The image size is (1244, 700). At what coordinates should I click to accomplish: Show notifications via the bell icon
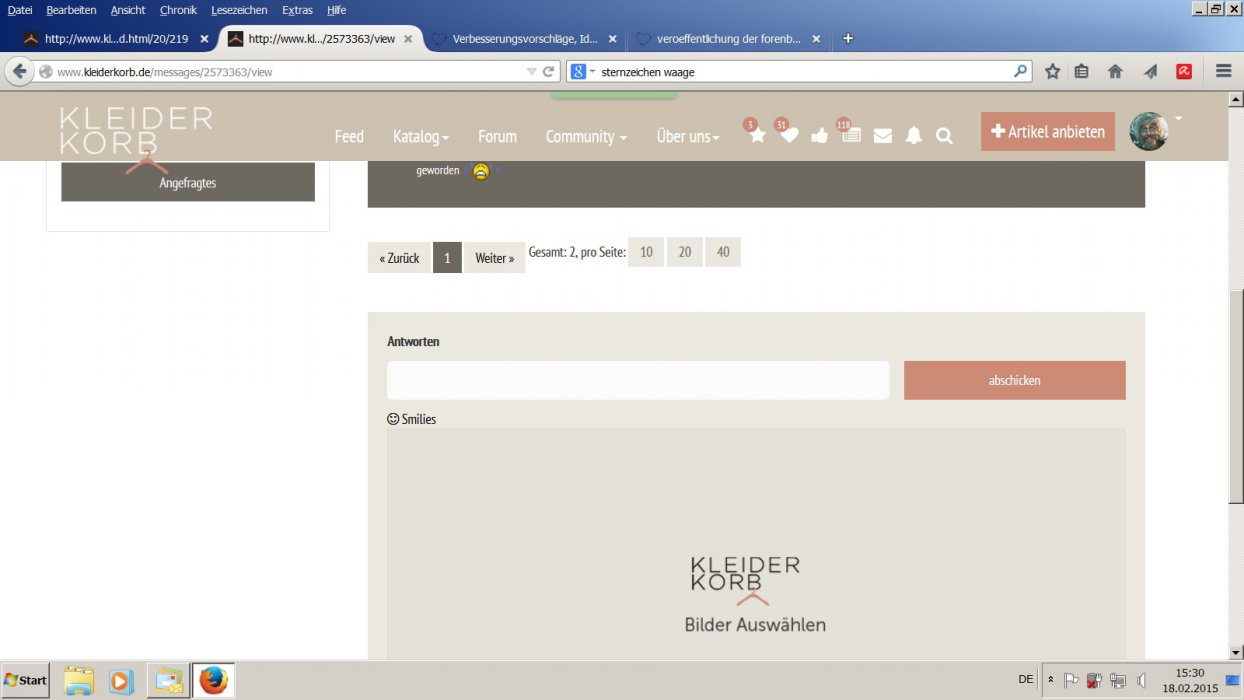pos(913,136)
